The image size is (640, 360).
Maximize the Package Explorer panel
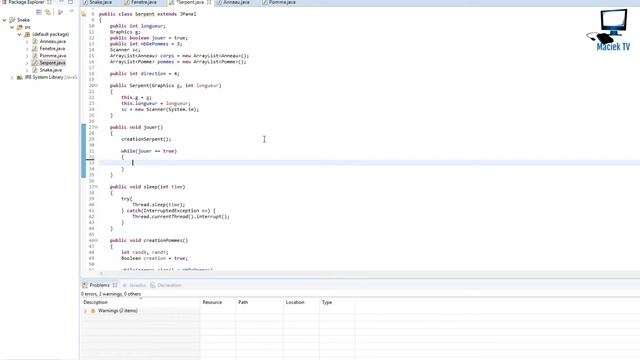coord(70,2)
